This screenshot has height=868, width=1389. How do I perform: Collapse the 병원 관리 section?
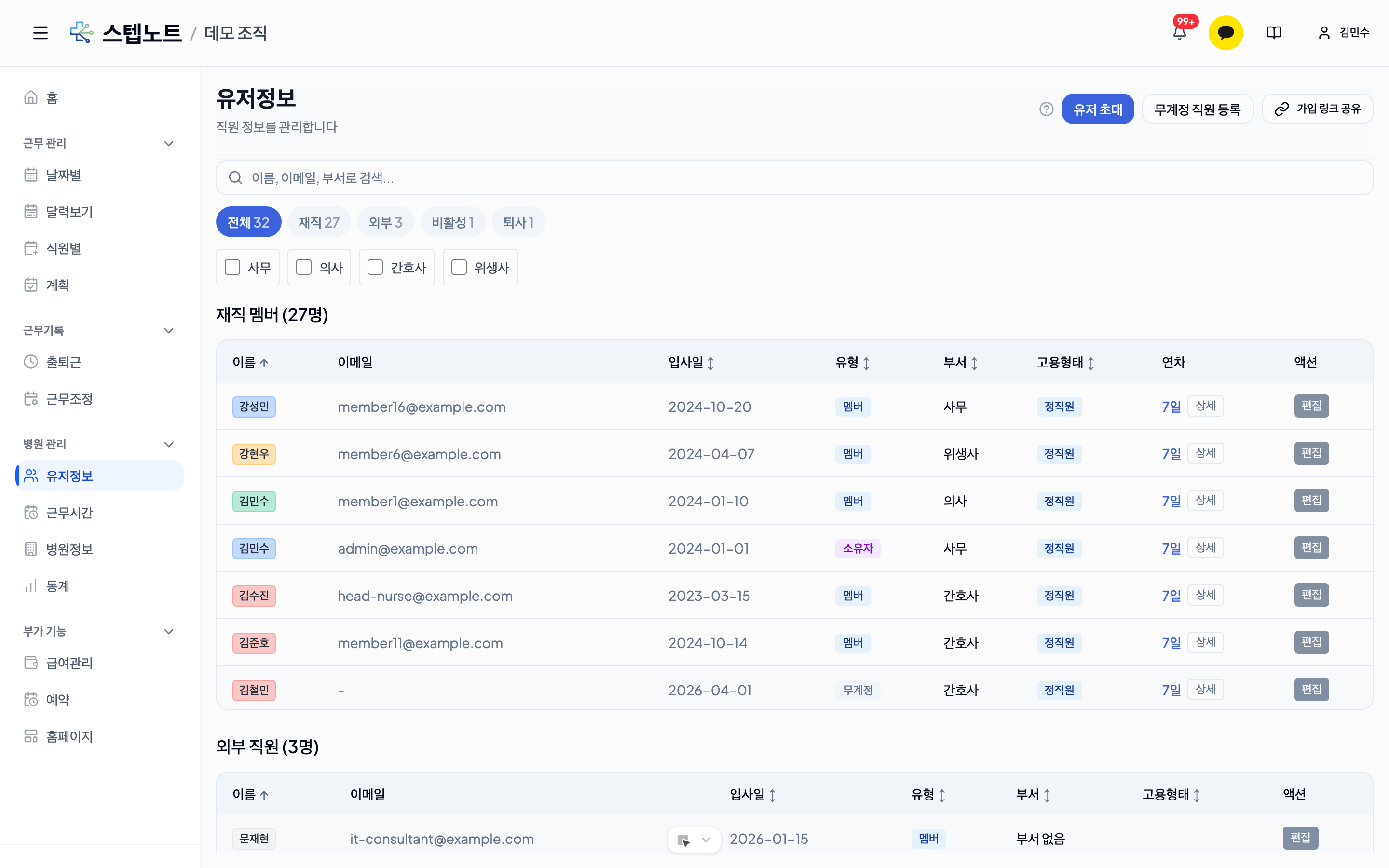click(169, 444)
